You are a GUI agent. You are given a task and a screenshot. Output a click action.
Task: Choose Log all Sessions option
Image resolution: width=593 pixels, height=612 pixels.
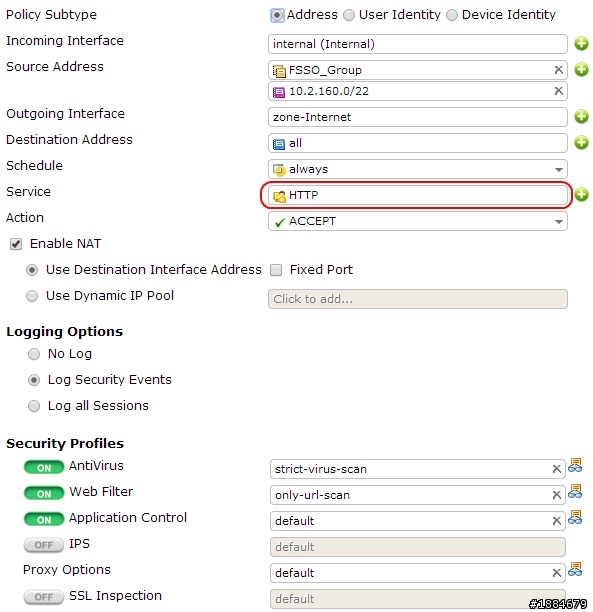pos(34,406)
